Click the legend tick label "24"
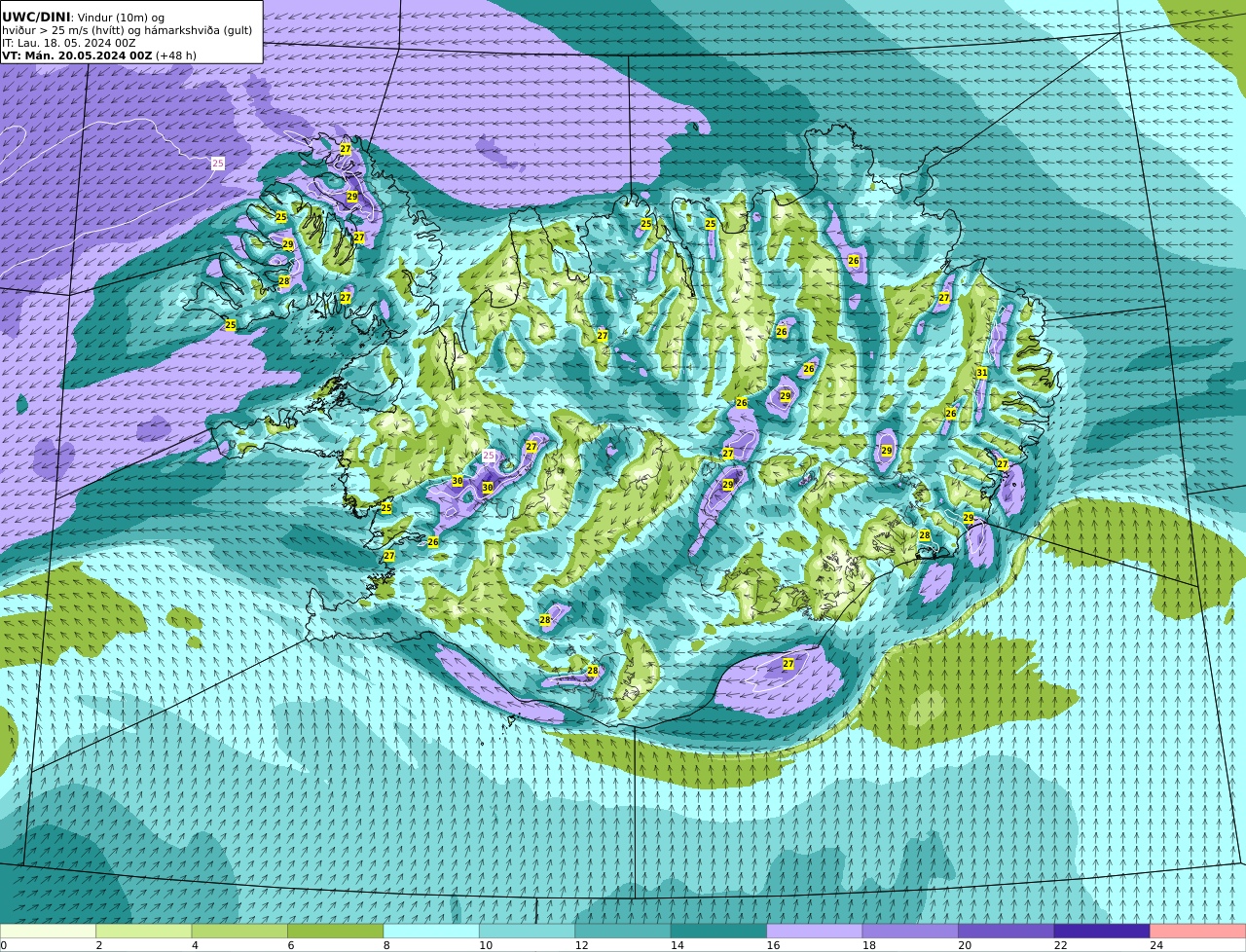The height and width of the screenshot is (952, 1246). tap(1156, 945)
